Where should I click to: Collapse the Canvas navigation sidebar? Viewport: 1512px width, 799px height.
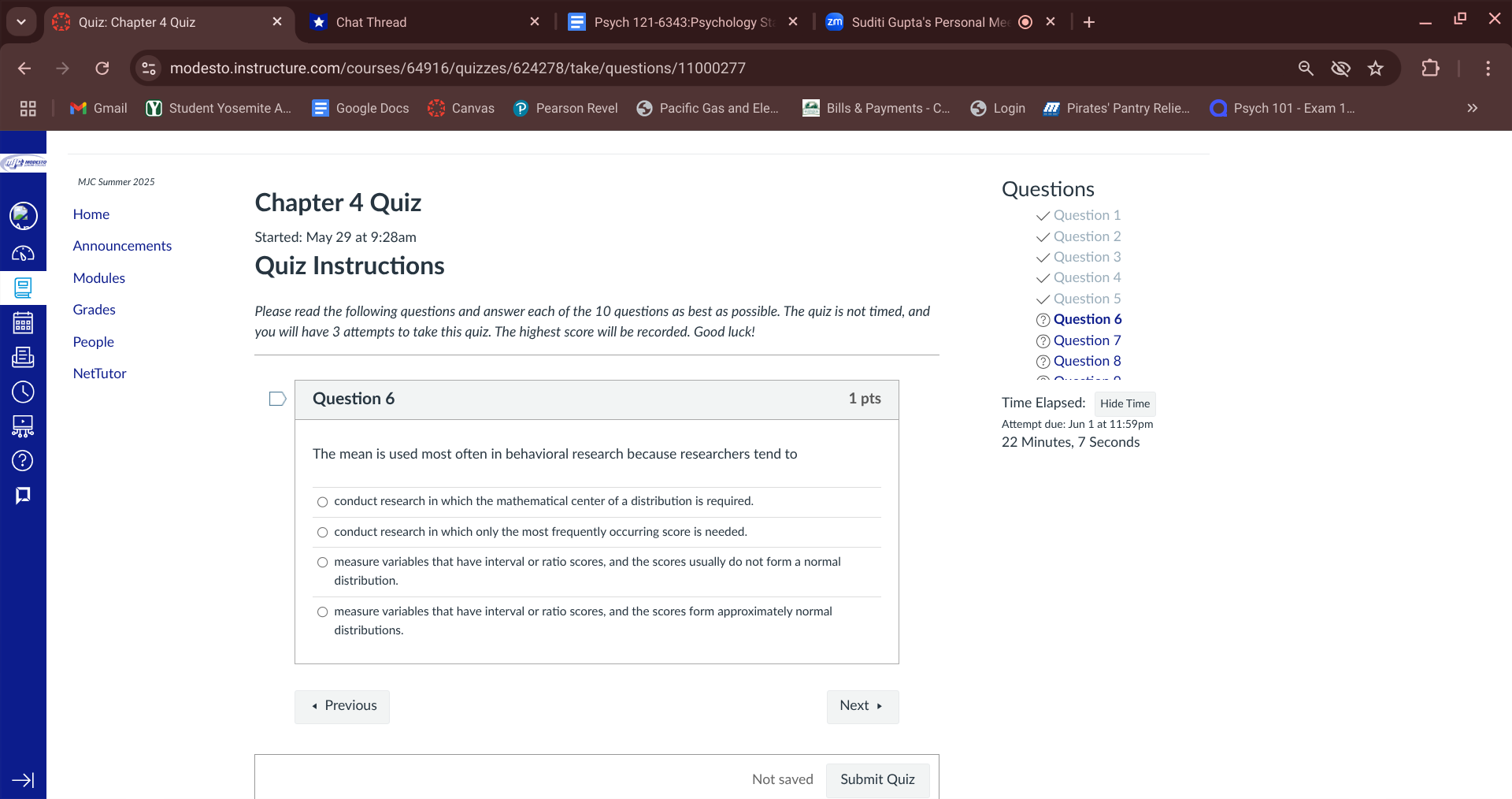24,779
